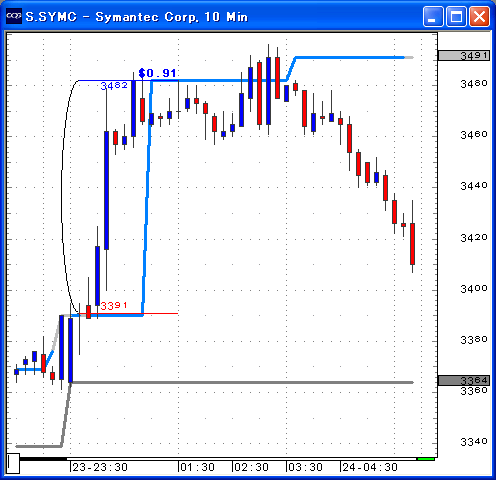Viewport: 496px width, 480px height.
Task: Click the 03:30 time axis label
Action: tap(305, 467)
